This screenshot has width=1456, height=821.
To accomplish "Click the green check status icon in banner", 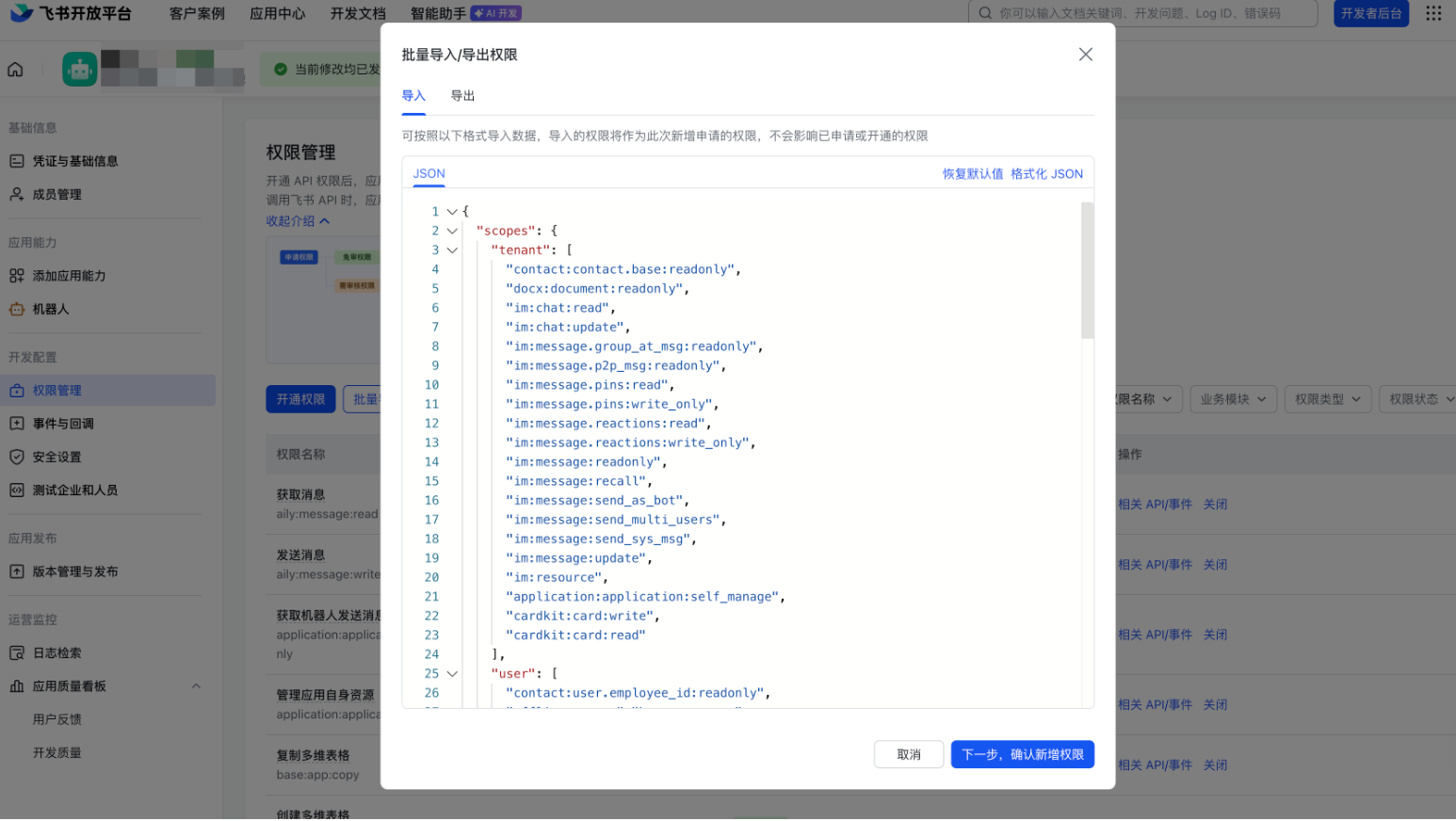I will [x=281, y=69].
